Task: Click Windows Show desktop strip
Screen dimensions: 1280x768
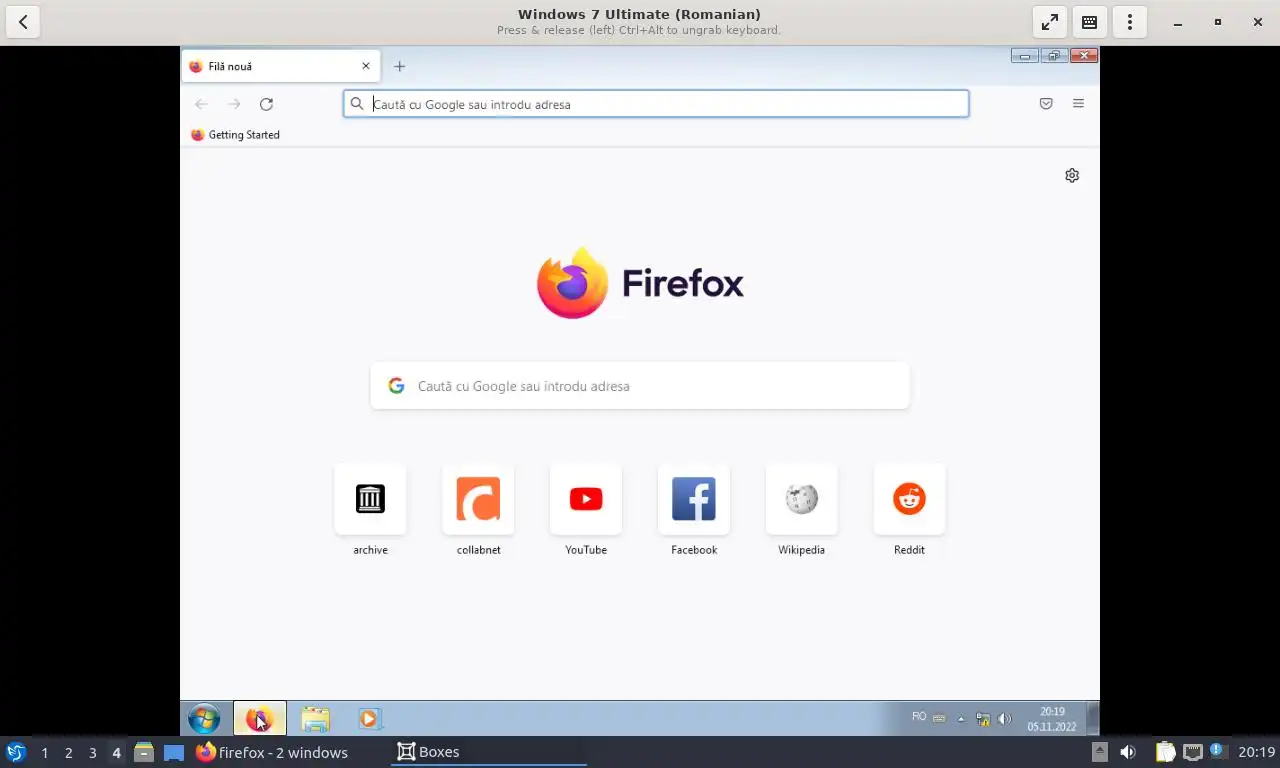Action: [x=1093, y=718]
